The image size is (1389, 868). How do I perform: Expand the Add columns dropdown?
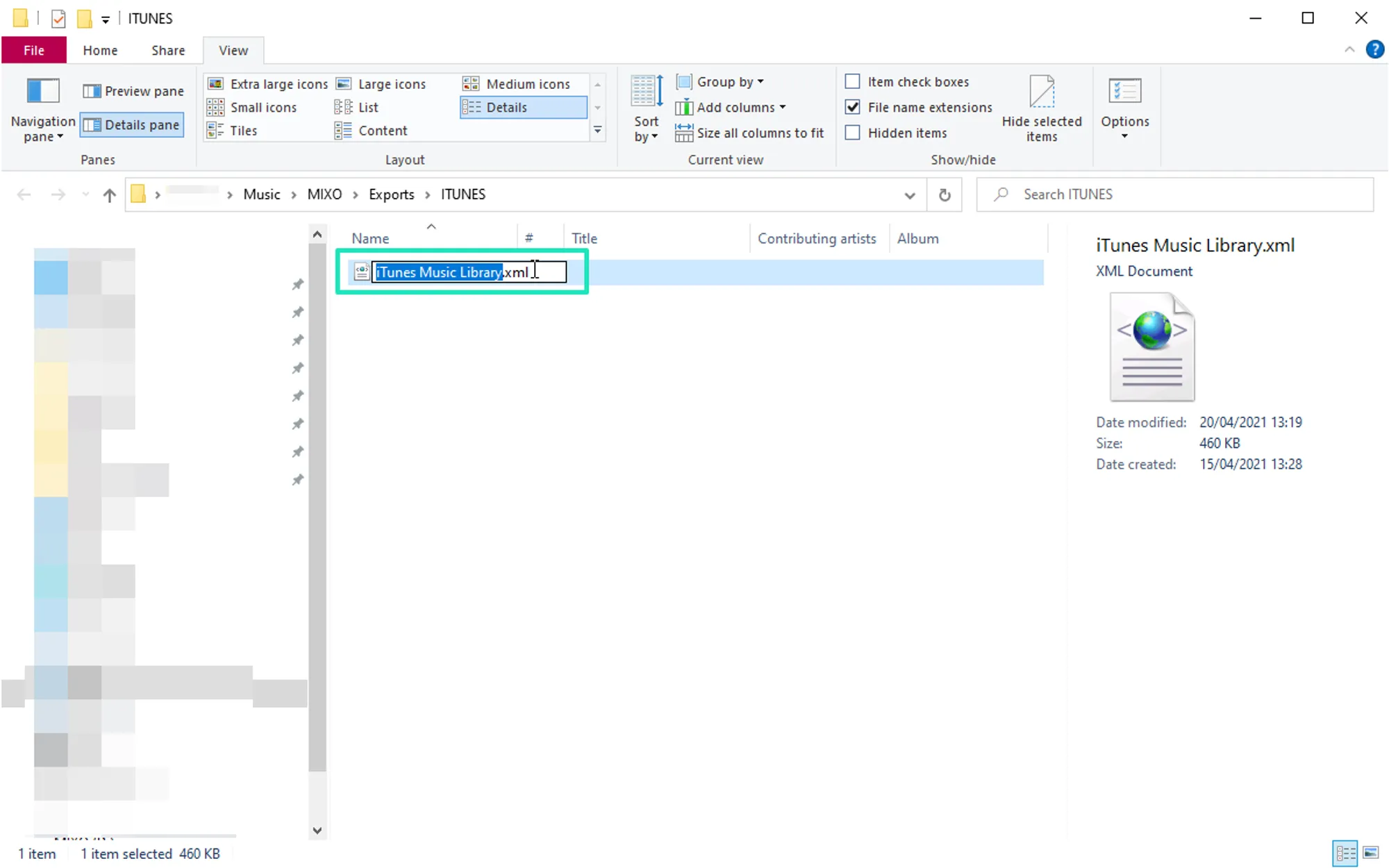coord(740,108)
